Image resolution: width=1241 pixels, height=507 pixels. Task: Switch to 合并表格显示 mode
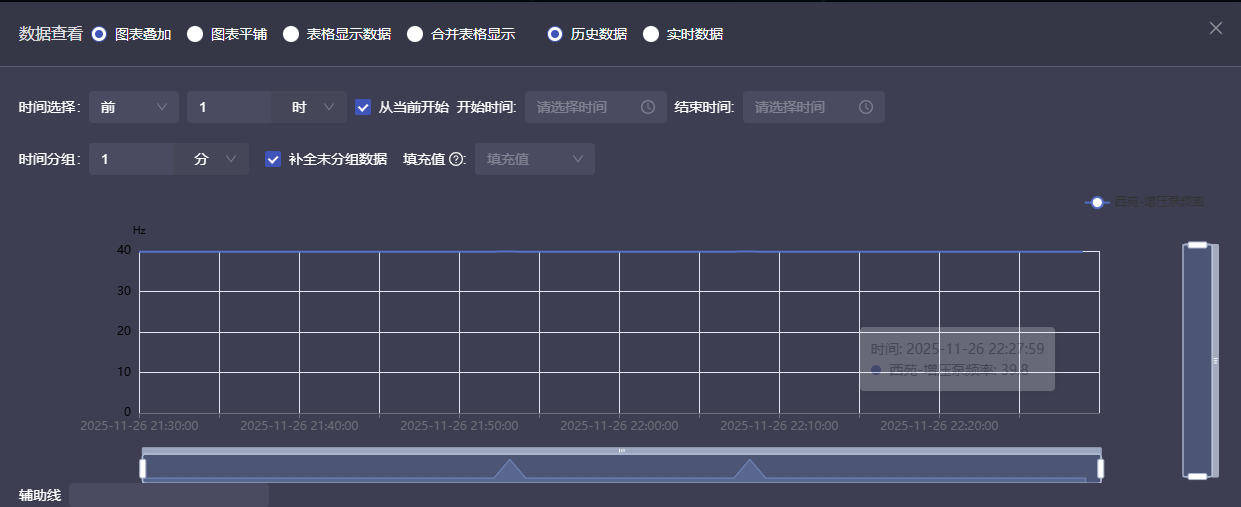pyautogui.click(x=415, y=34)
